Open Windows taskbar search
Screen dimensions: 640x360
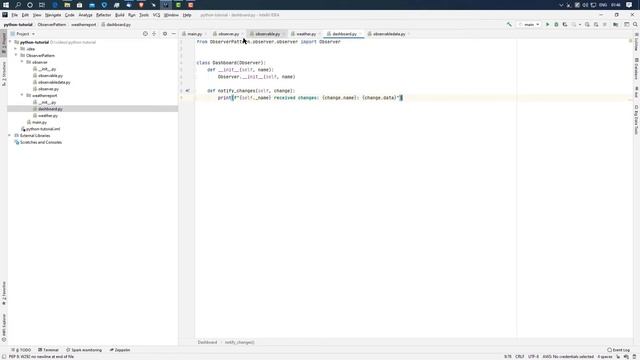tap(18, 5)
